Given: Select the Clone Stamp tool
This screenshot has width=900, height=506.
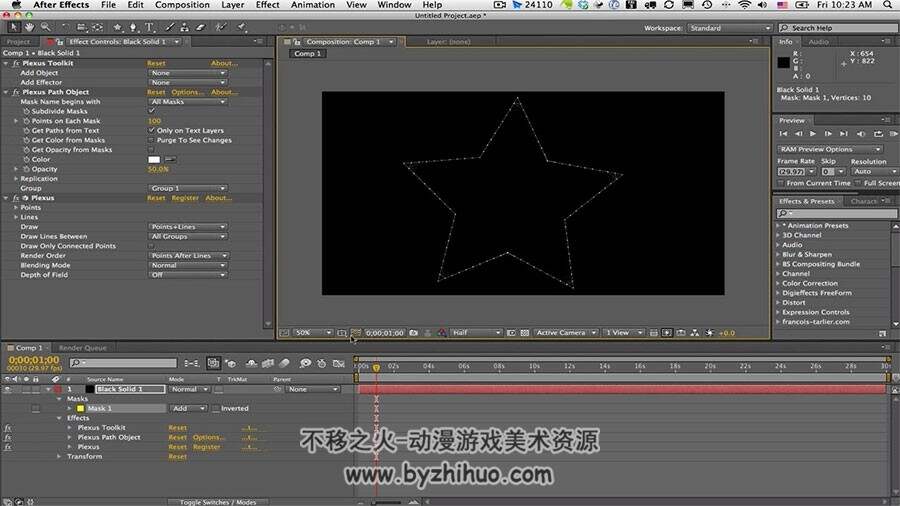Looking at the screenshot, I should click(x=185, y=27).
